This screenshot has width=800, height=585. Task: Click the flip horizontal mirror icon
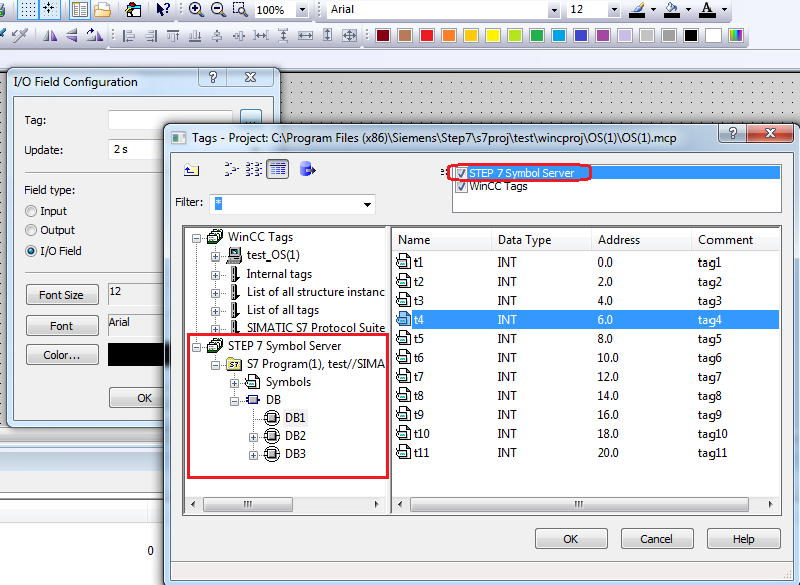click(x=50, y=35)
